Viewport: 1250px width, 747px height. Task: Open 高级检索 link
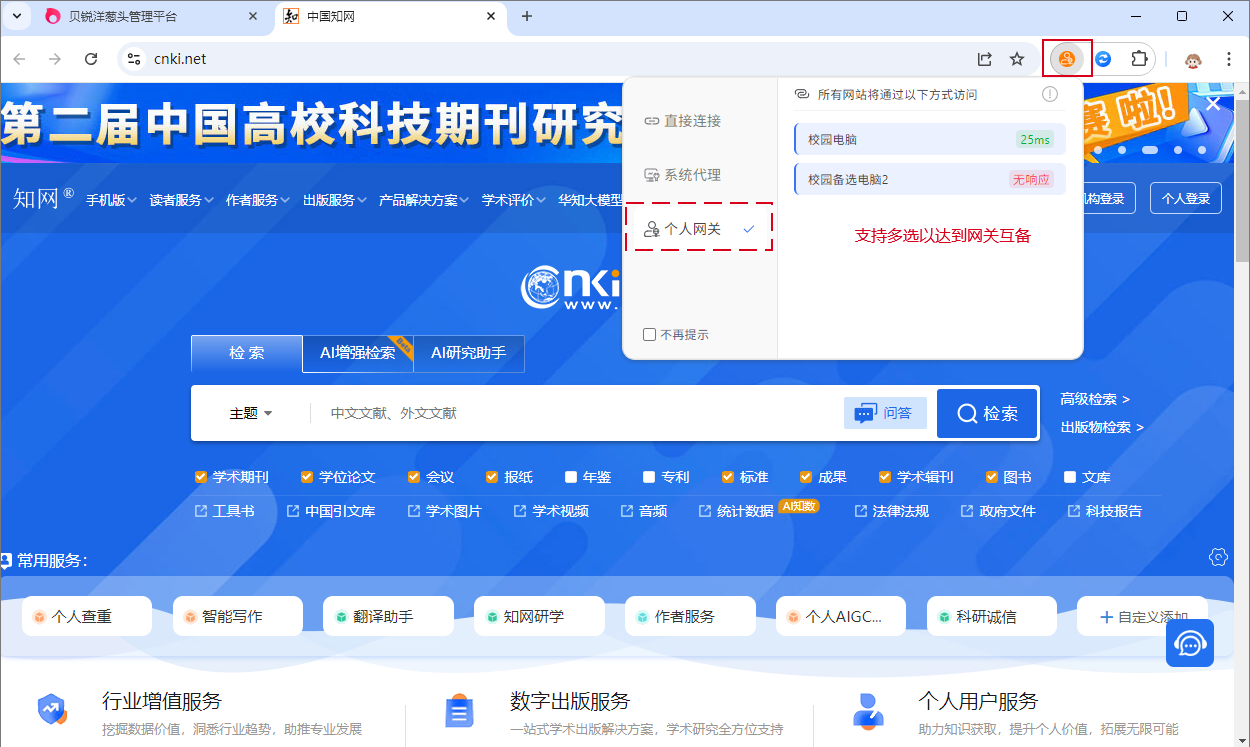pos(1095,399)
